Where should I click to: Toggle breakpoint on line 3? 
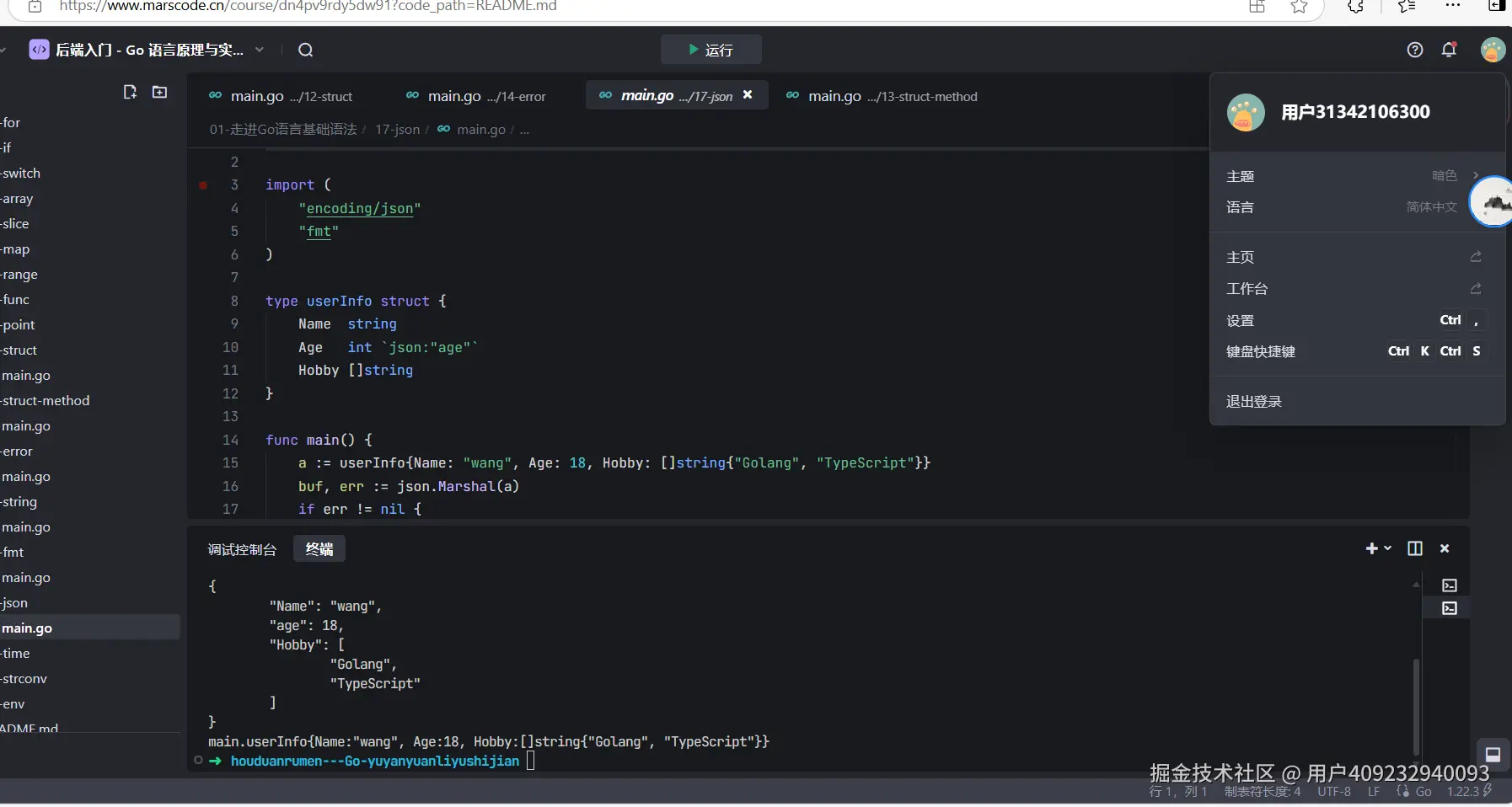pos(203,185)
